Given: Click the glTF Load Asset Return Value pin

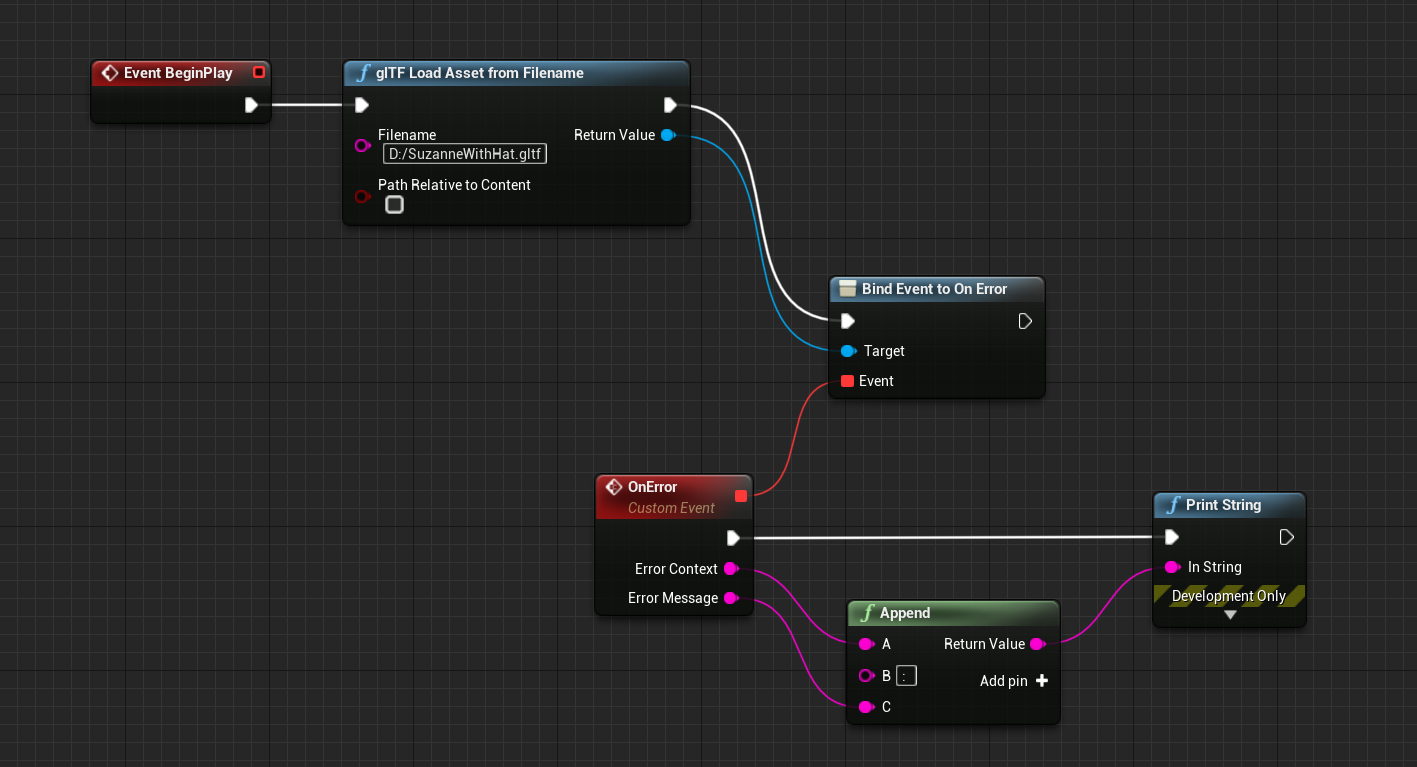Looking at the screenshot, I should coord(668,135).
